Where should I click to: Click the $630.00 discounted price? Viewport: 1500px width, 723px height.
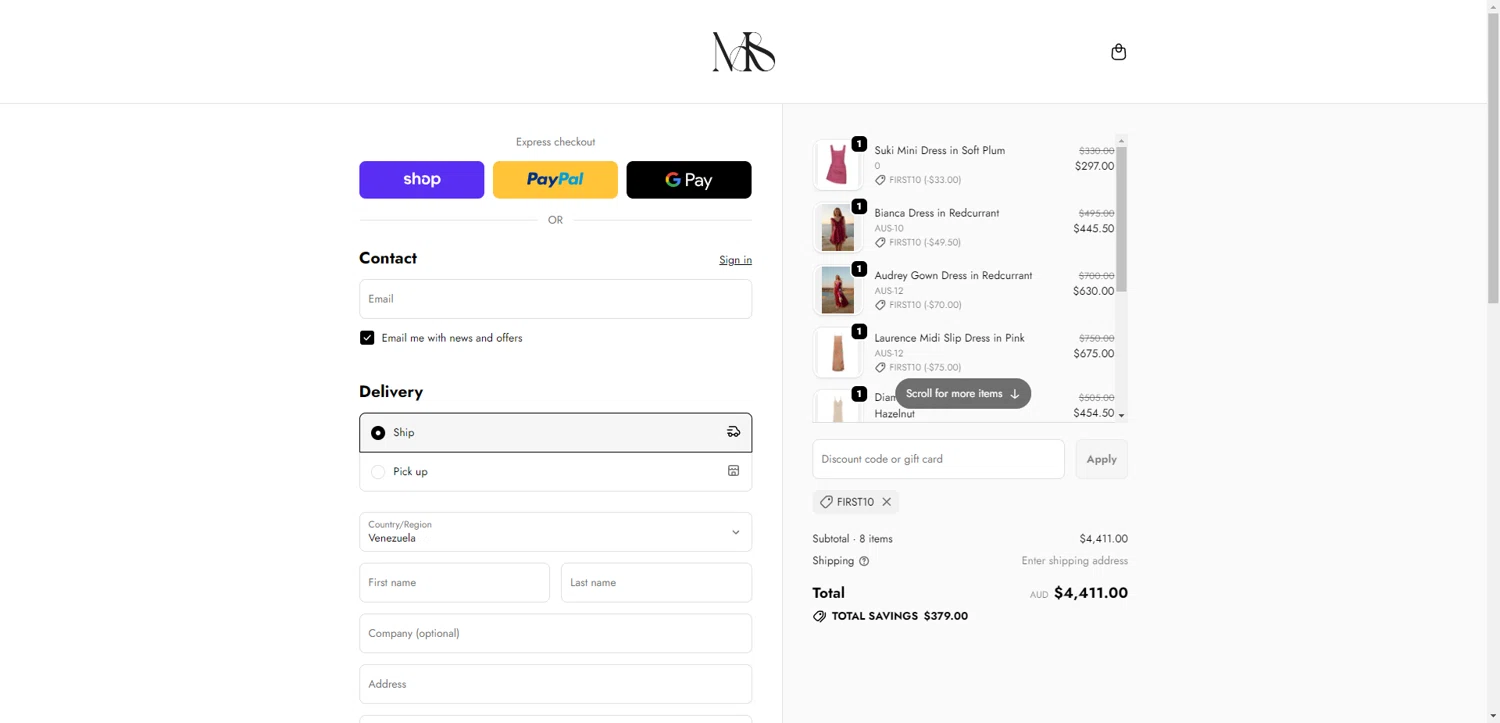1093,291
